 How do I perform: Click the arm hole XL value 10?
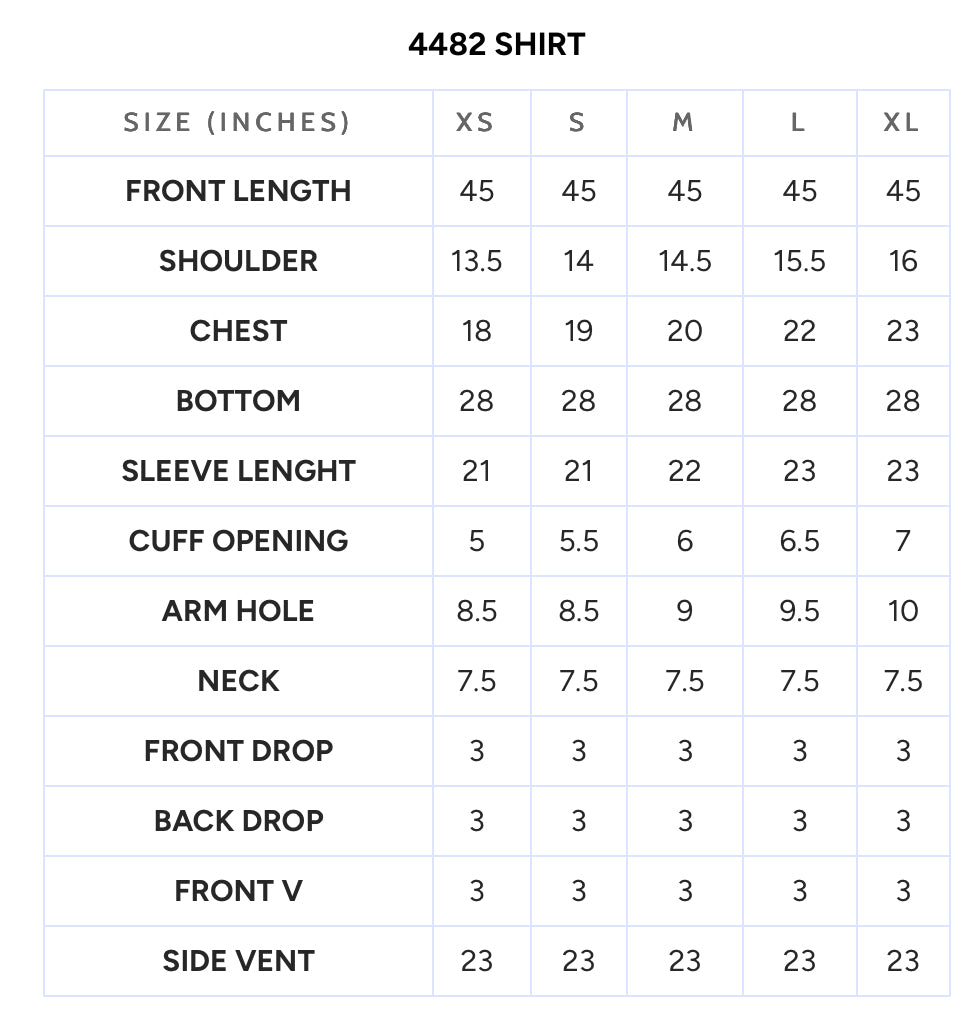tap(903, 611)
